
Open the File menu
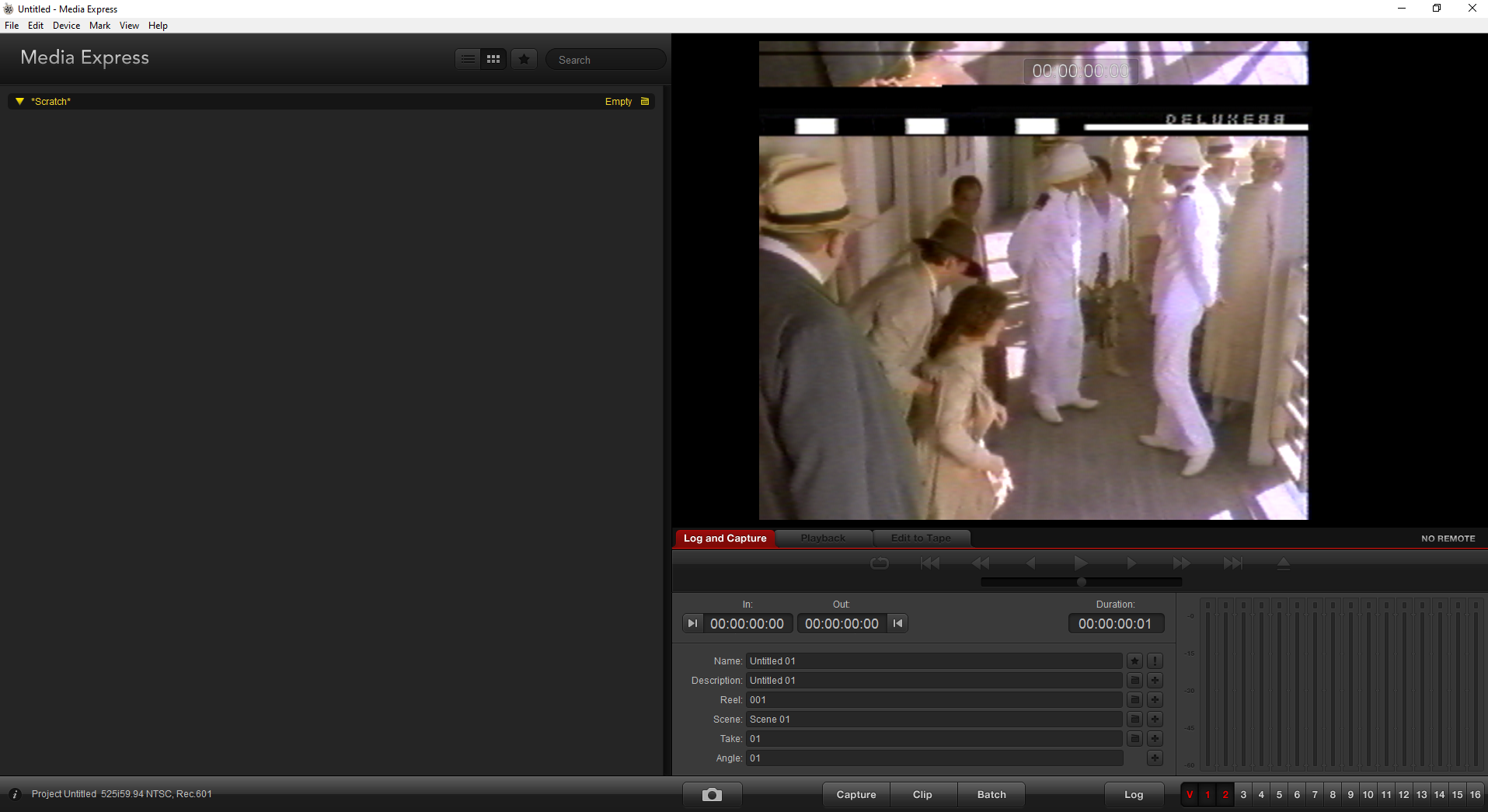(x=12, y=26)
